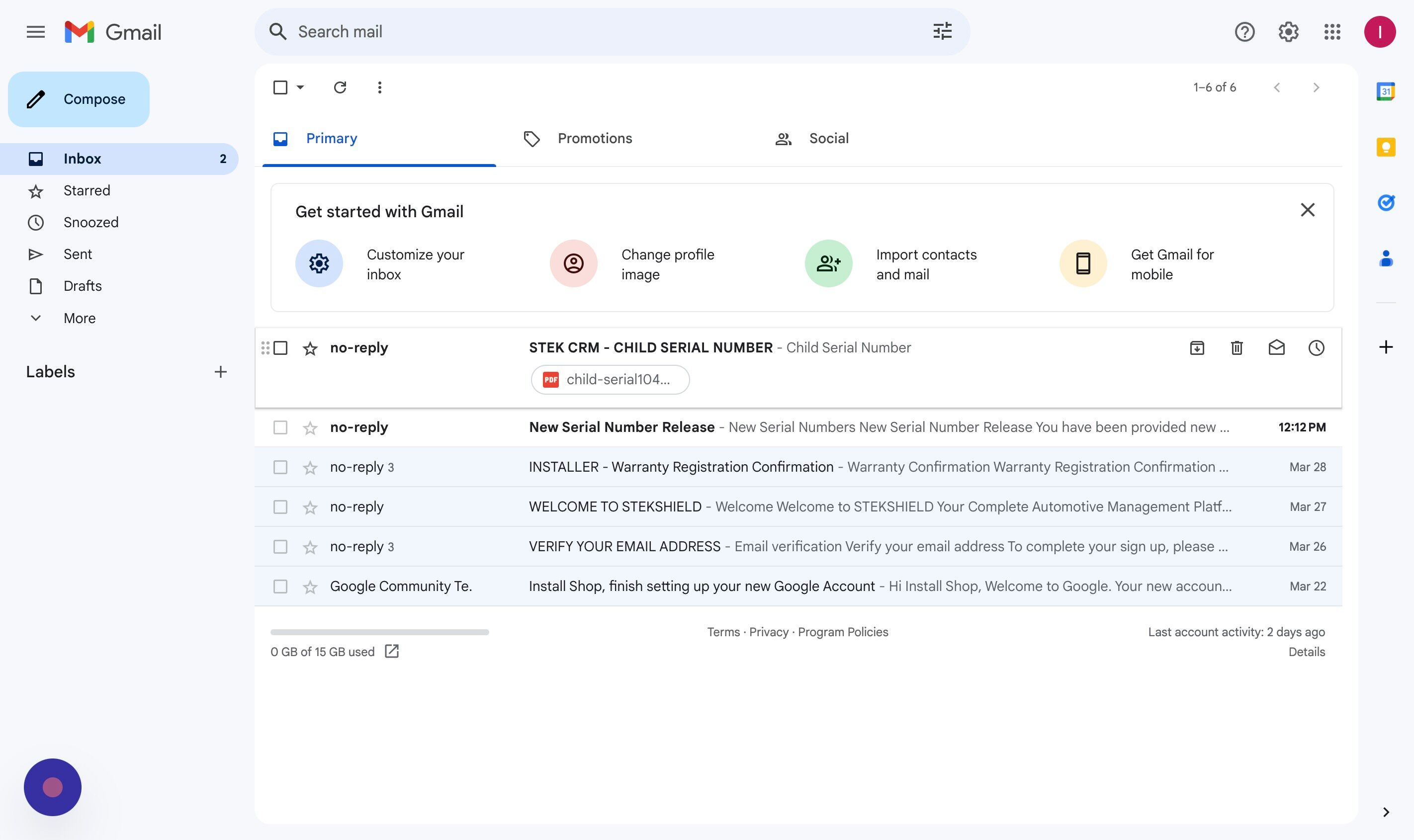1414x840 pixels.
Task: Open the Program Policies link
Action: coord(843,632)
